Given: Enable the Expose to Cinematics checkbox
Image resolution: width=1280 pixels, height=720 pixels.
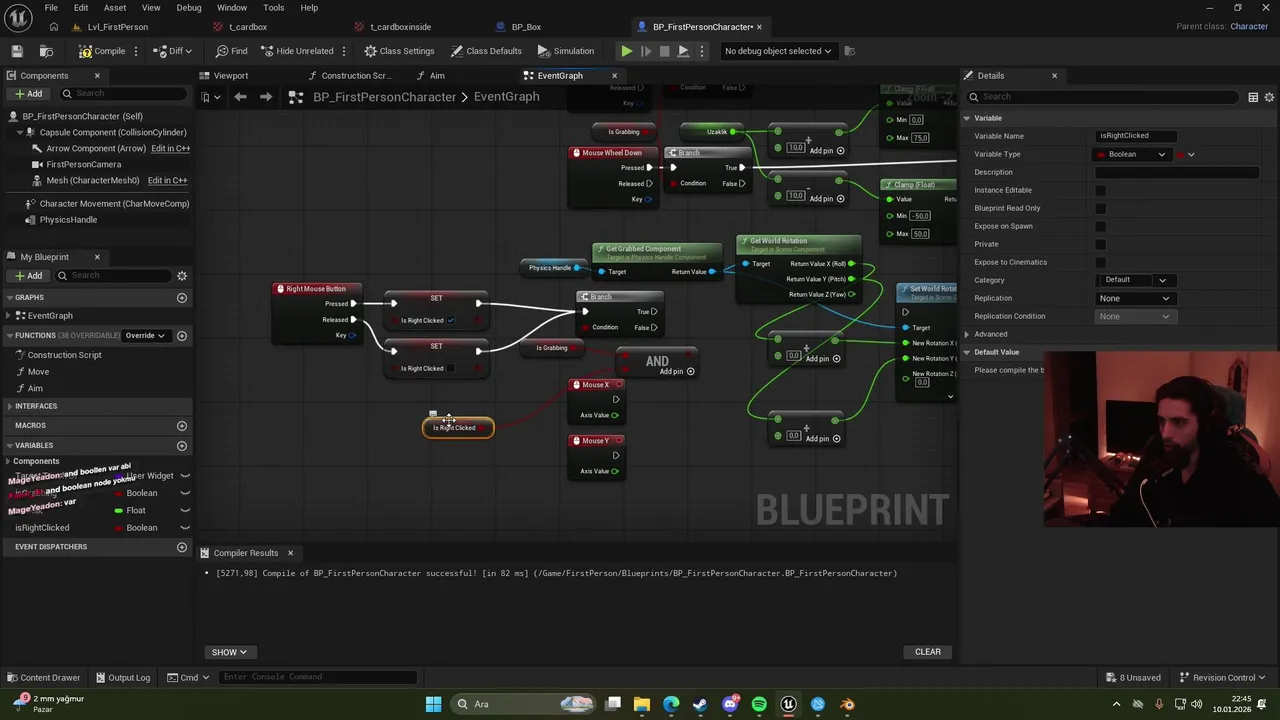Looking at the screenshot, I should click(1101, 262).
